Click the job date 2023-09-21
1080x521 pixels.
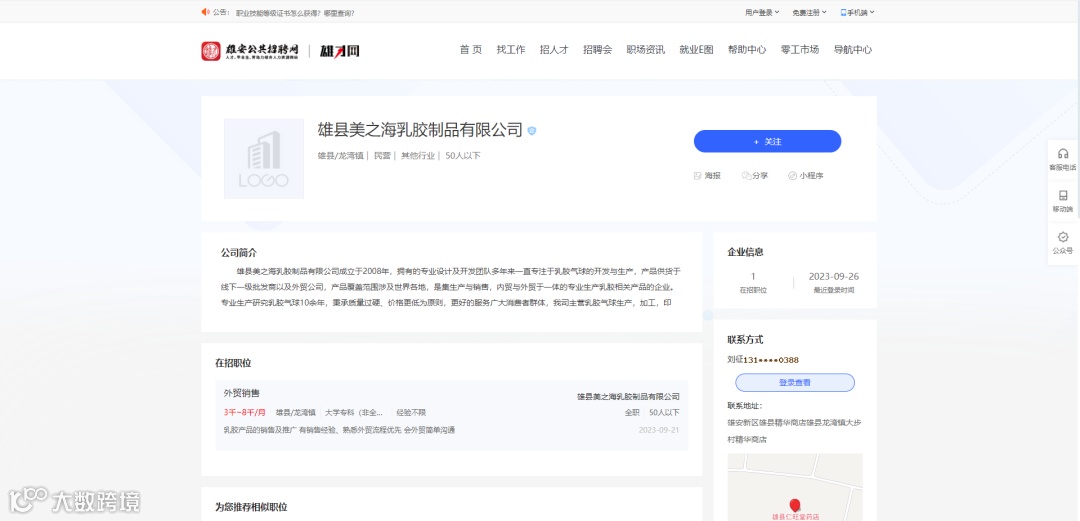[659, 430]
